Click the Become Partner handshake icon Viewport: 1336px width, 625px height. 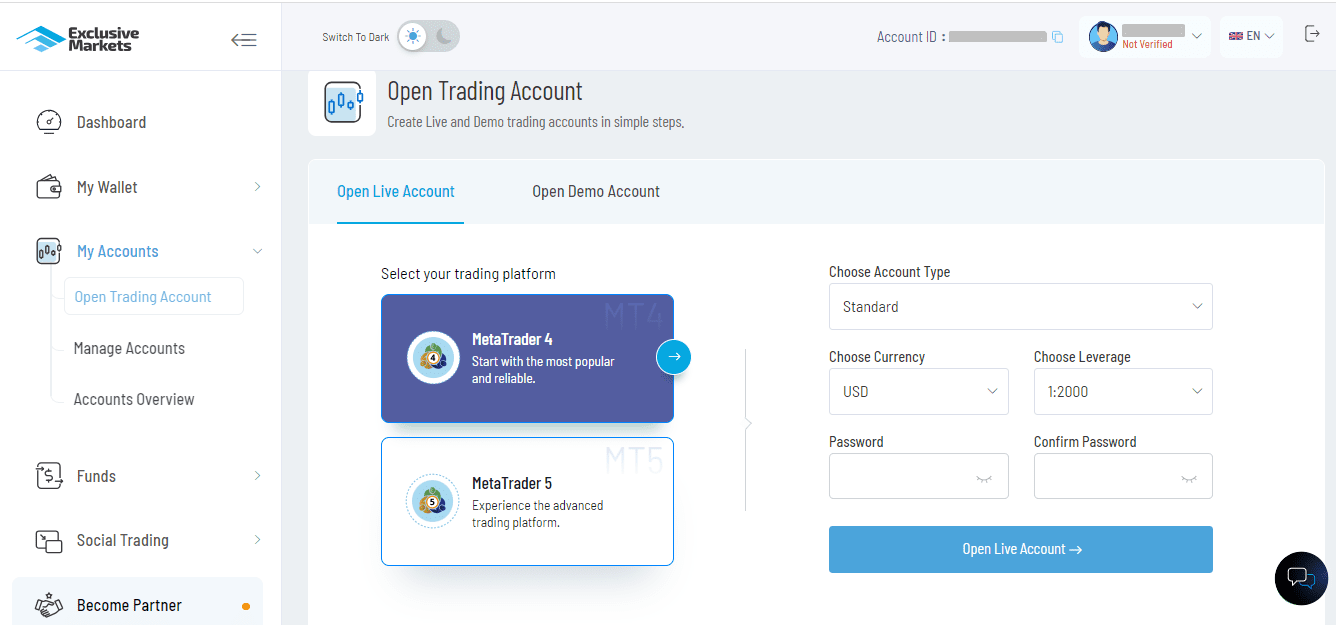tap(49, 605)
